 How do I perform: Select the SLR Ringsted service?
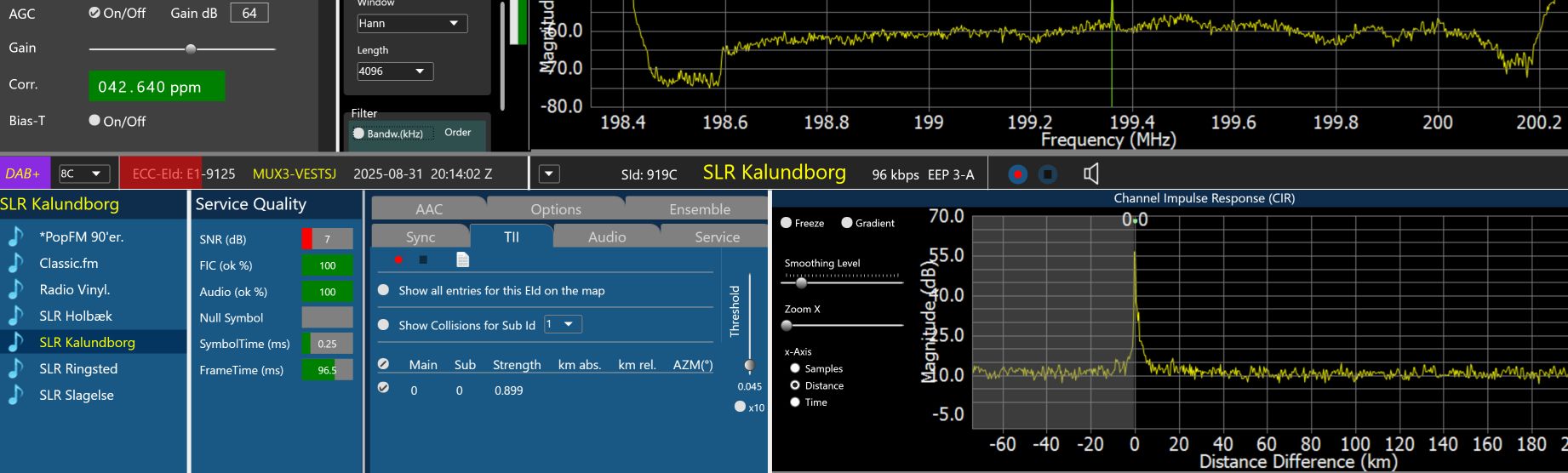tap(78, 368)
